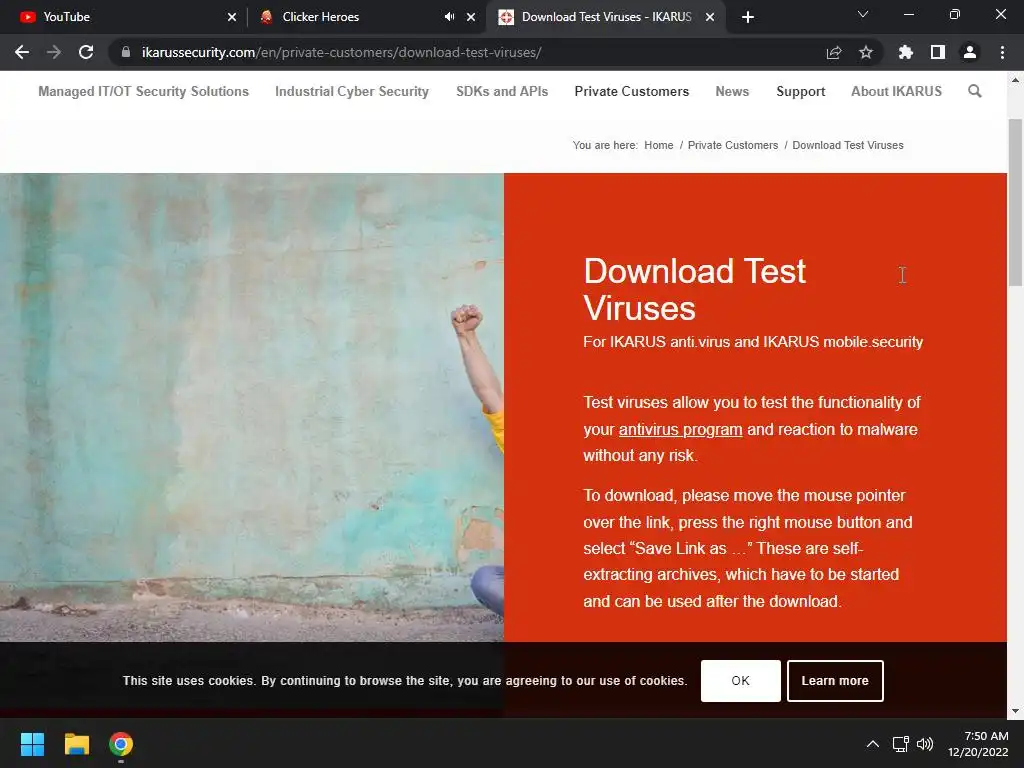Close the Clicker Heroes tab
This screenshot has height=768, width=1024.
pyautogui.click(x=471, y=17)
